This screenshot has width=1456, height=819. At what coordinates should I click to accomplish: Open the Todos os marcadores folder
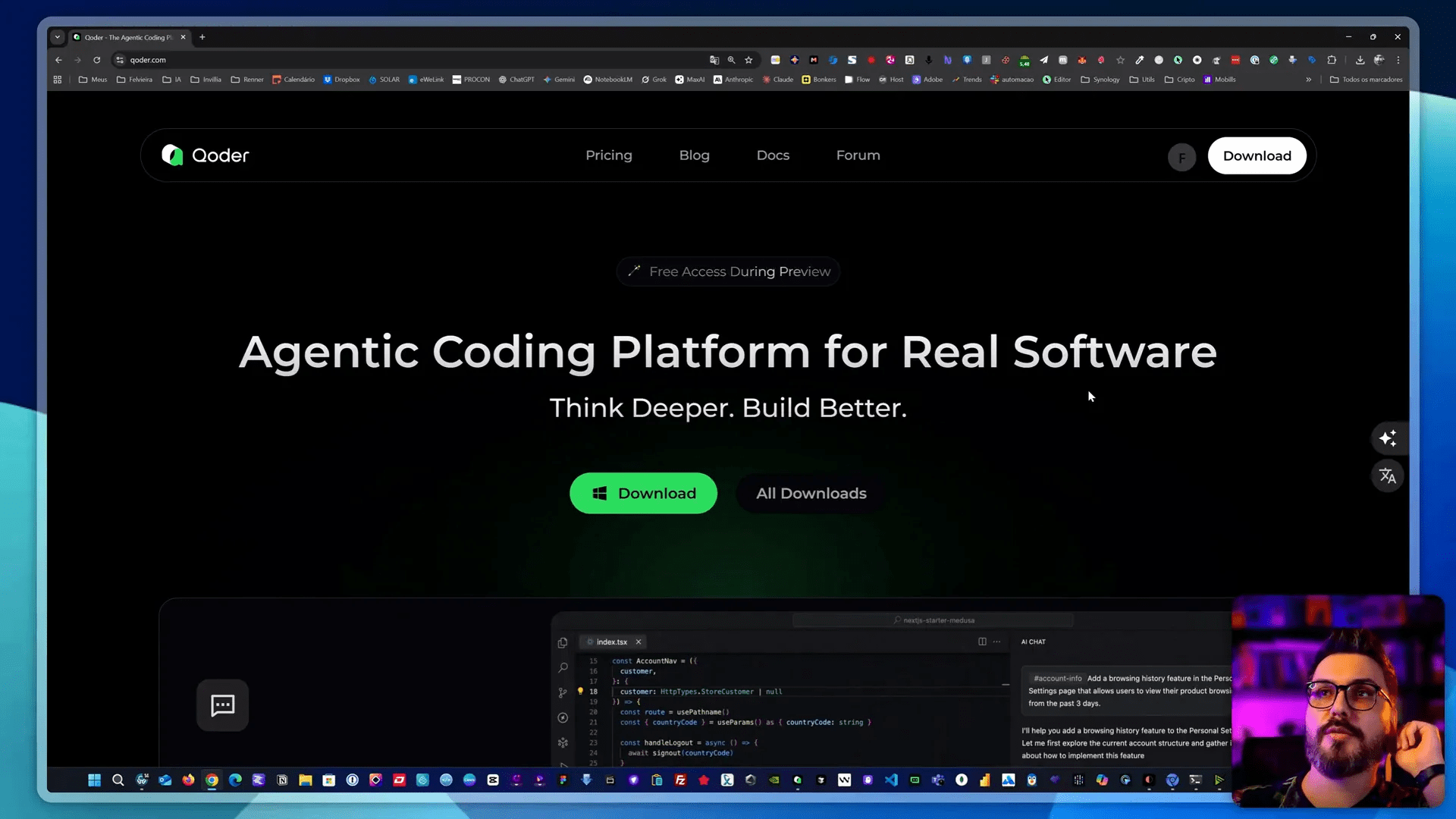1366,80
